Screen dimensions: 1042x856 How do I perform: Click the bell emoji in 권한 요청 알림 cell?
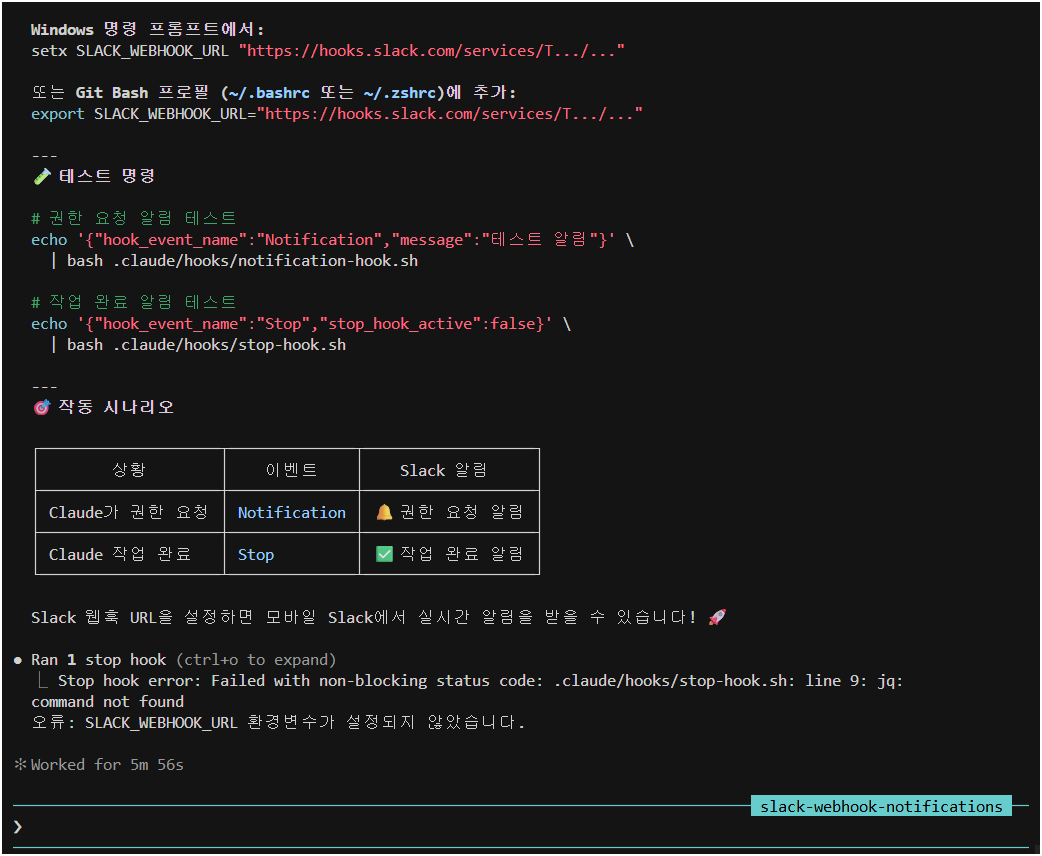pyautogui.click(x=384, y=512)
